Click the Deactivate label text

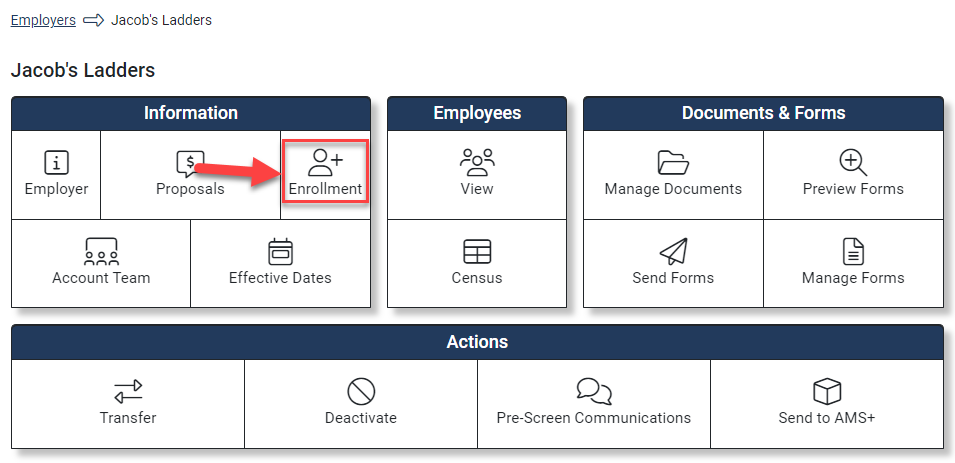361,418
